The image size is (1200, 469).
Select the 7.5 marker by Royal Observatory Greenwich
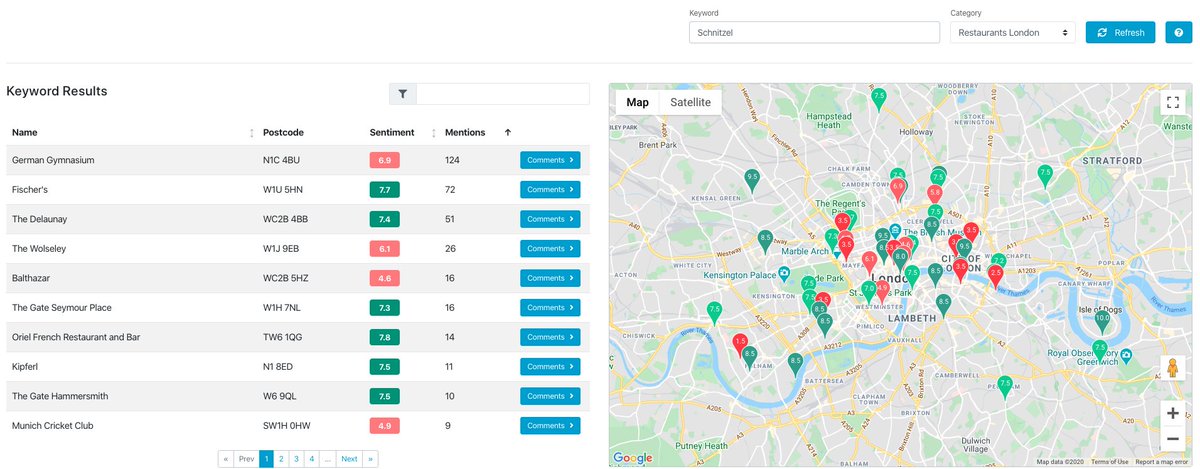pyautogui.click(x=1100, y=351)
